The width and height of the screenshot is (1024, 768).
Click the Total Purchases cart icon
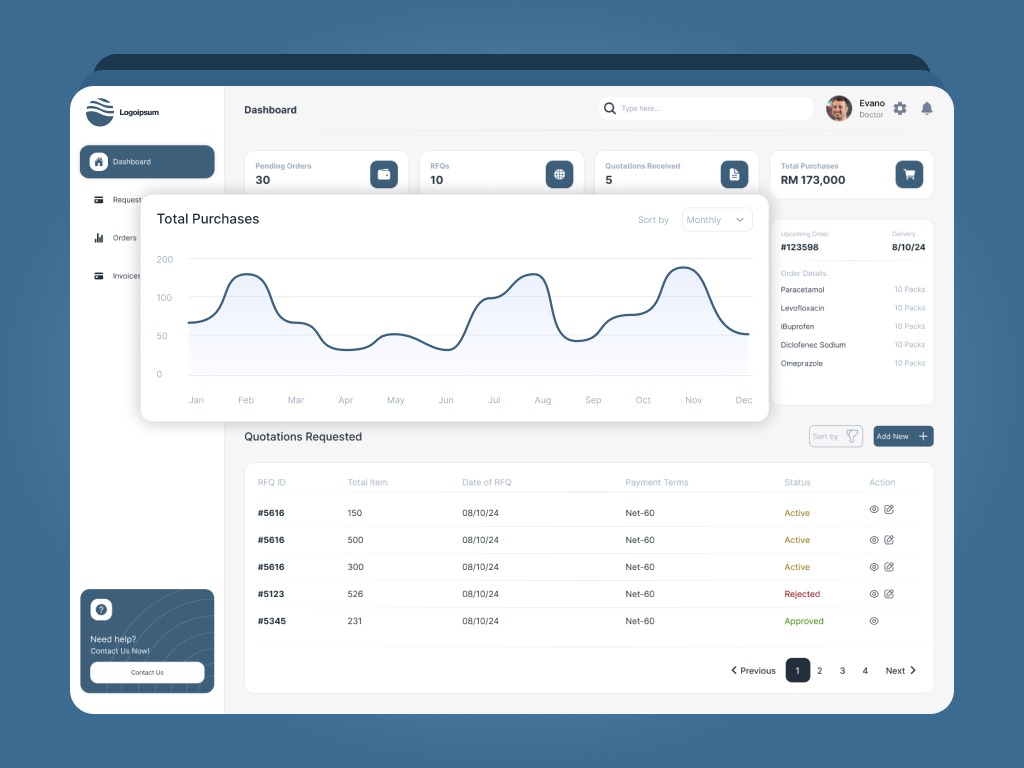click(x=909, y=174)
